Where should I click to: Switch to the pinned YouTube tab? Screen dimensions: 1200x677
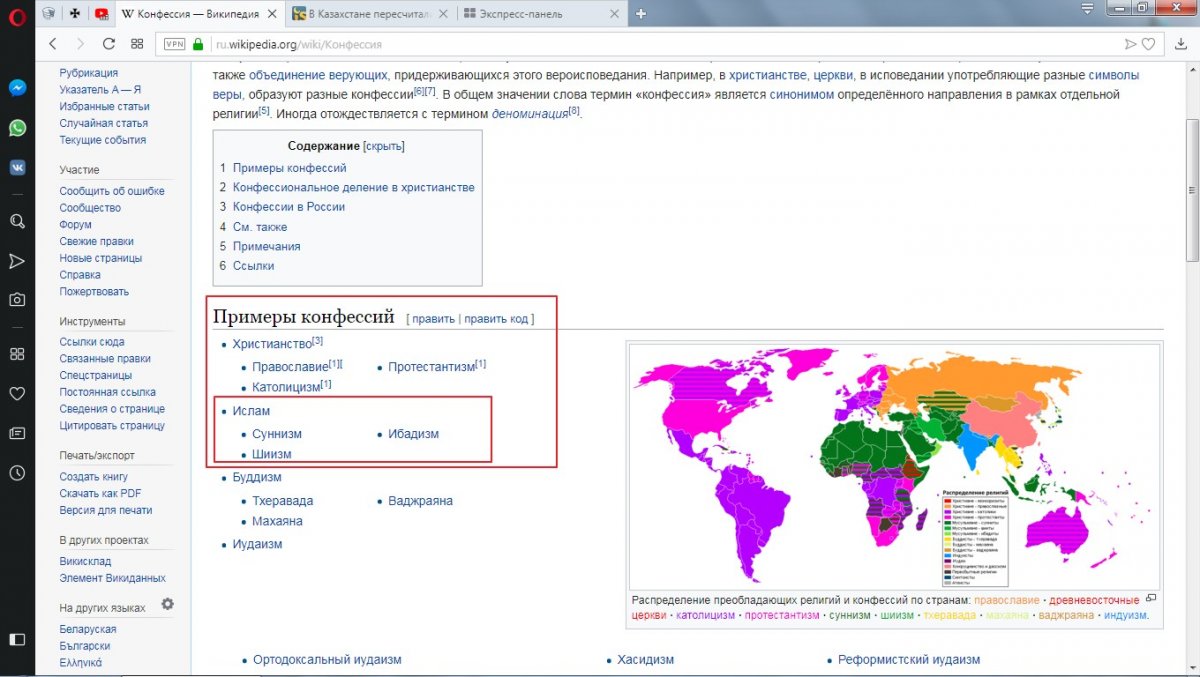point(101,14)
